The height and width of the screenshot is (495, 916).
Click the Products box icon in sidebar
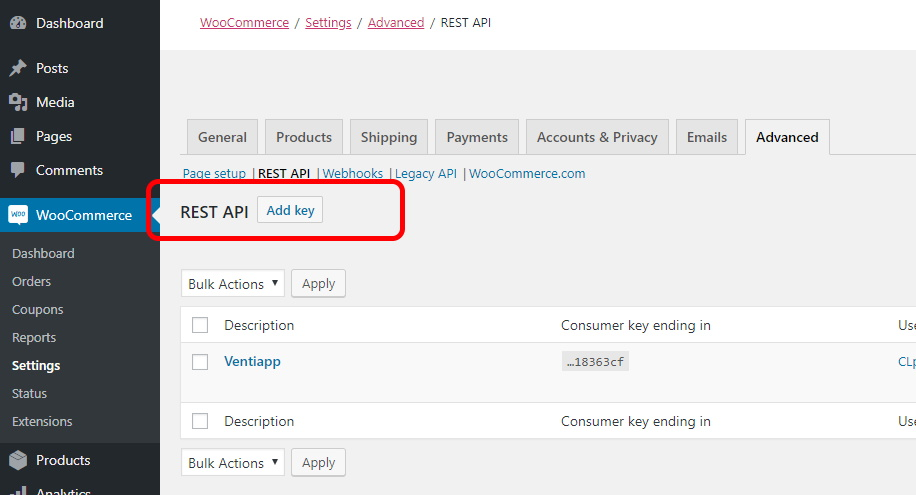tap(18, 460)
